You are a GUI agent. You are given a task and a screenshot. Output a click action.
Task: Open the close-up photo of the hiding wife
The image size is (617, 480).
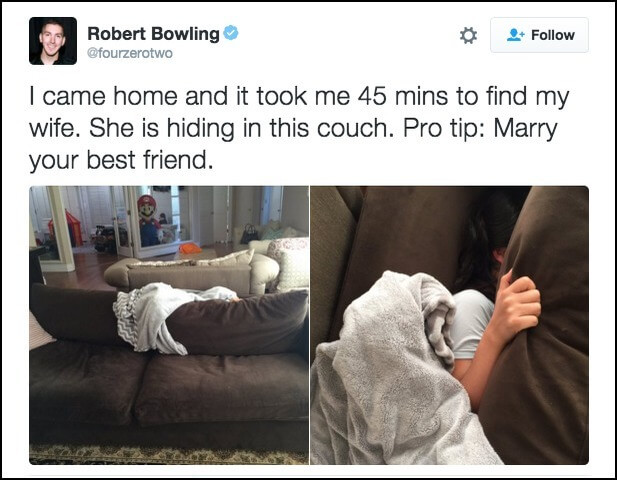tap(450, 325)
